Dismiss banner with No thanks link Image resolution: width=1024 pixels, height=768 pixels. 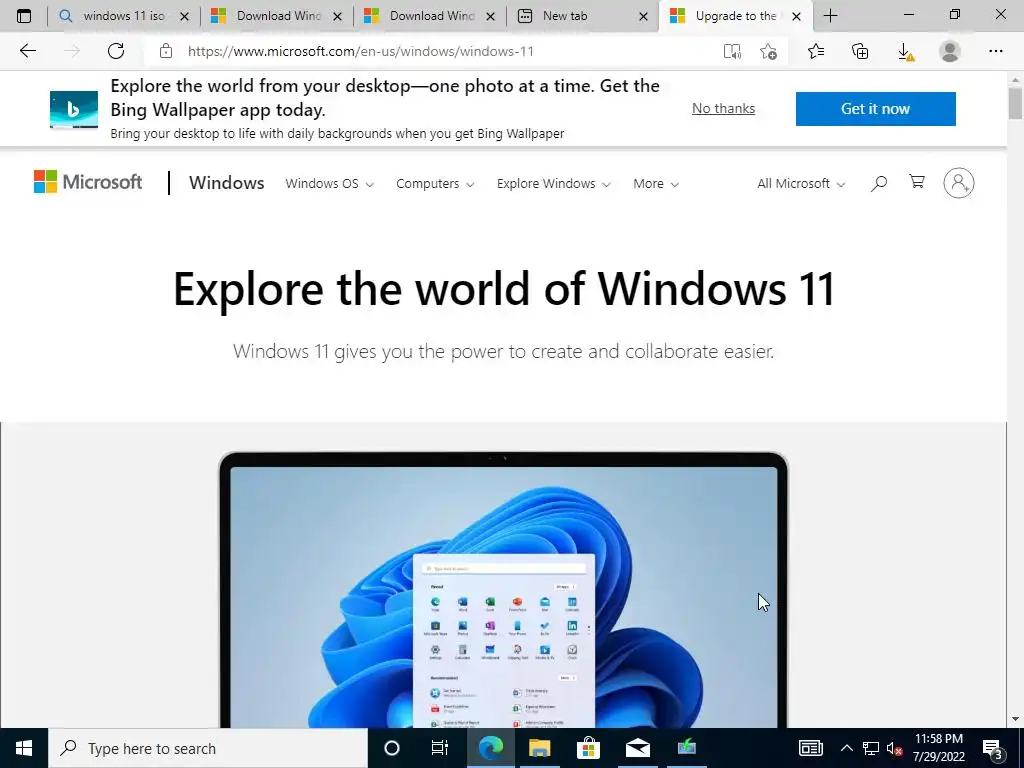tap(723, 108)
